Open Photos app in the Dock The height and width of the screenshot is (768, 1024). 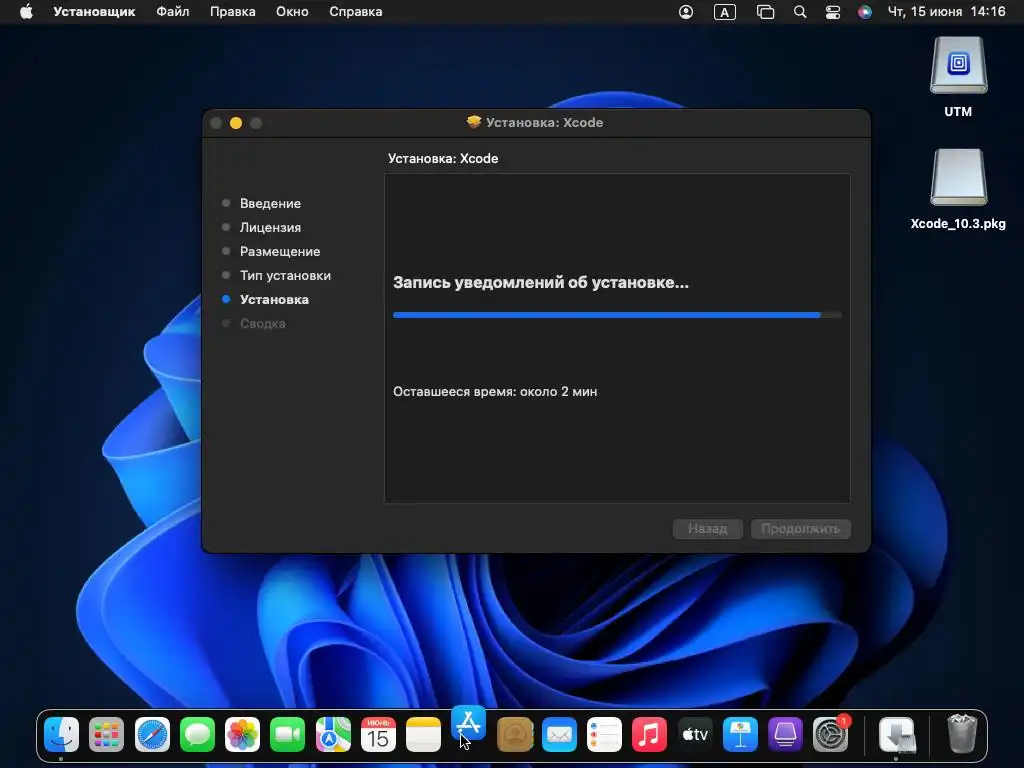[242, 735]
